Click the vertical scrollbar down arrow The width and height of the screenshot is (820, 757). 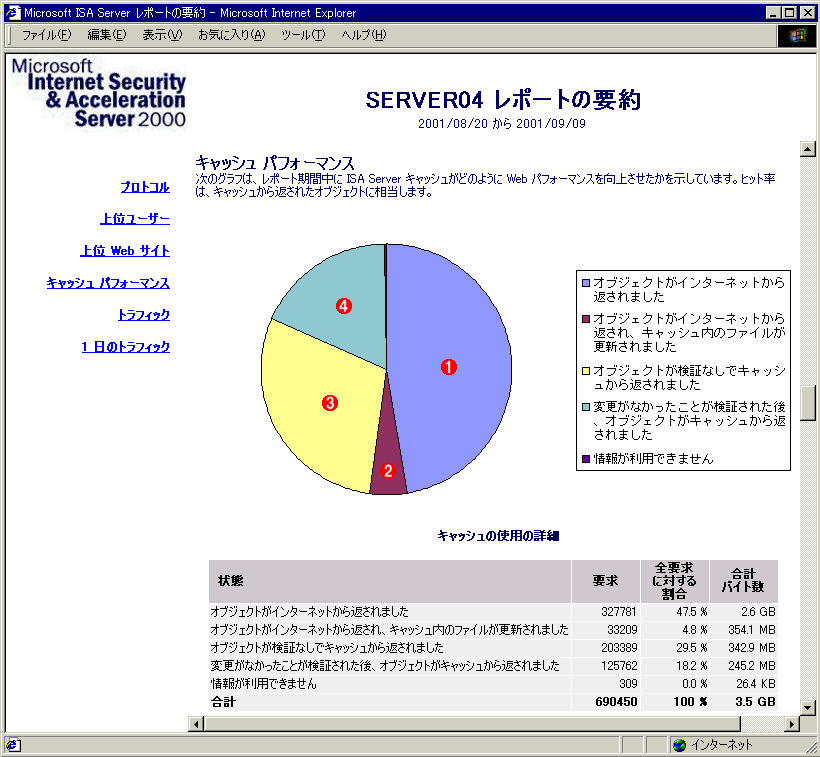pos(808,708)
